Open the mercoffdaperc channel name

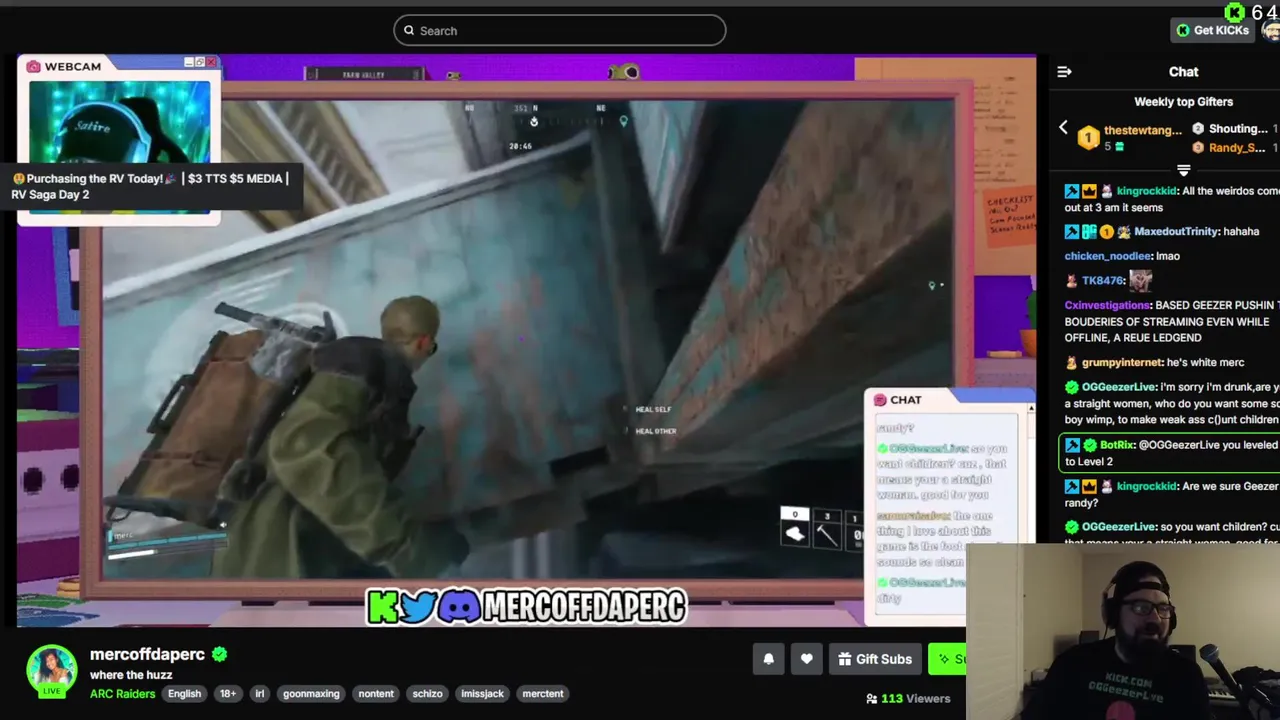click(147, 654)
